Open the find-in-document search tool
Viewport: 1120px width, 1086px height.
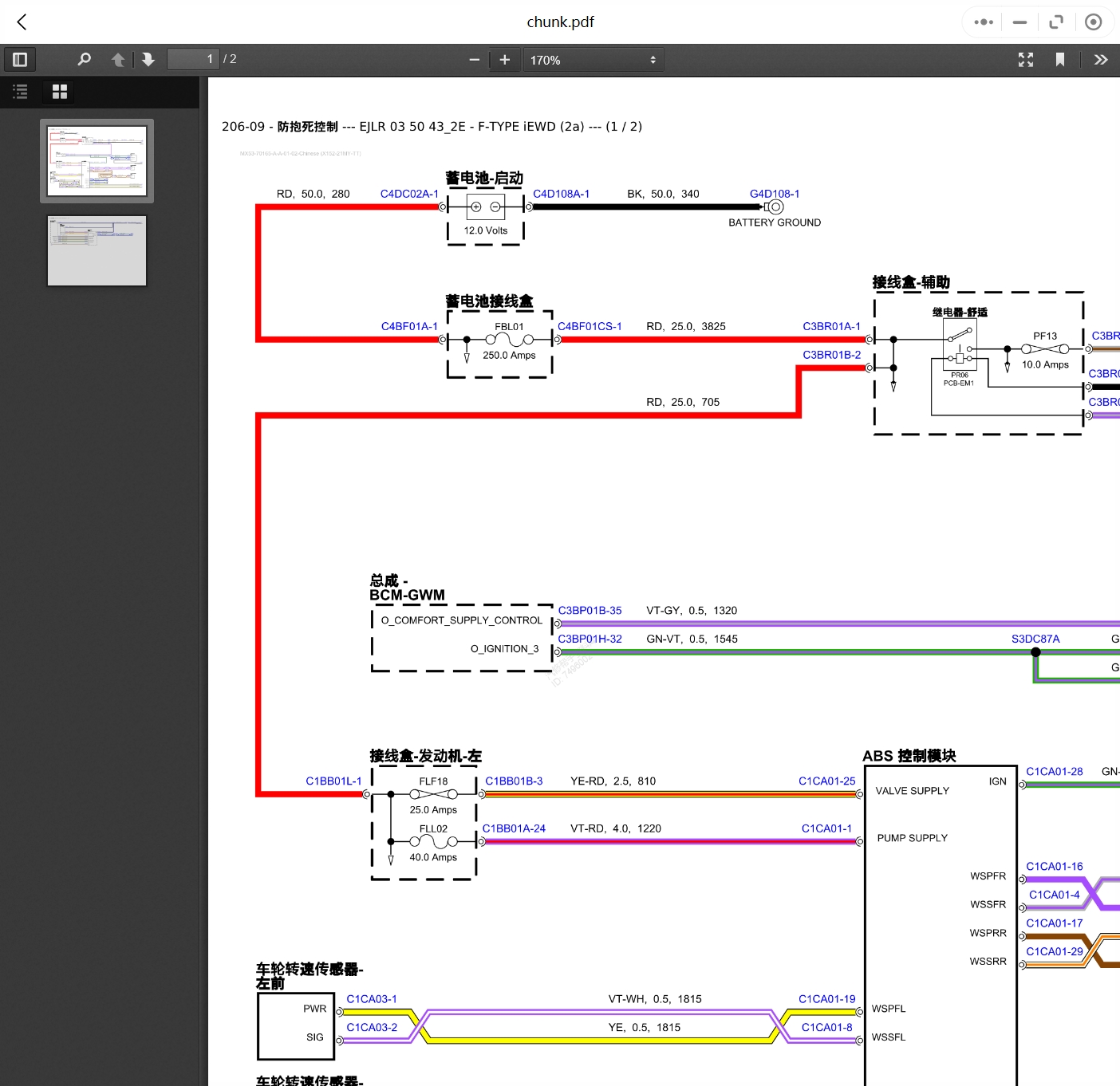[x=84, y=60]
